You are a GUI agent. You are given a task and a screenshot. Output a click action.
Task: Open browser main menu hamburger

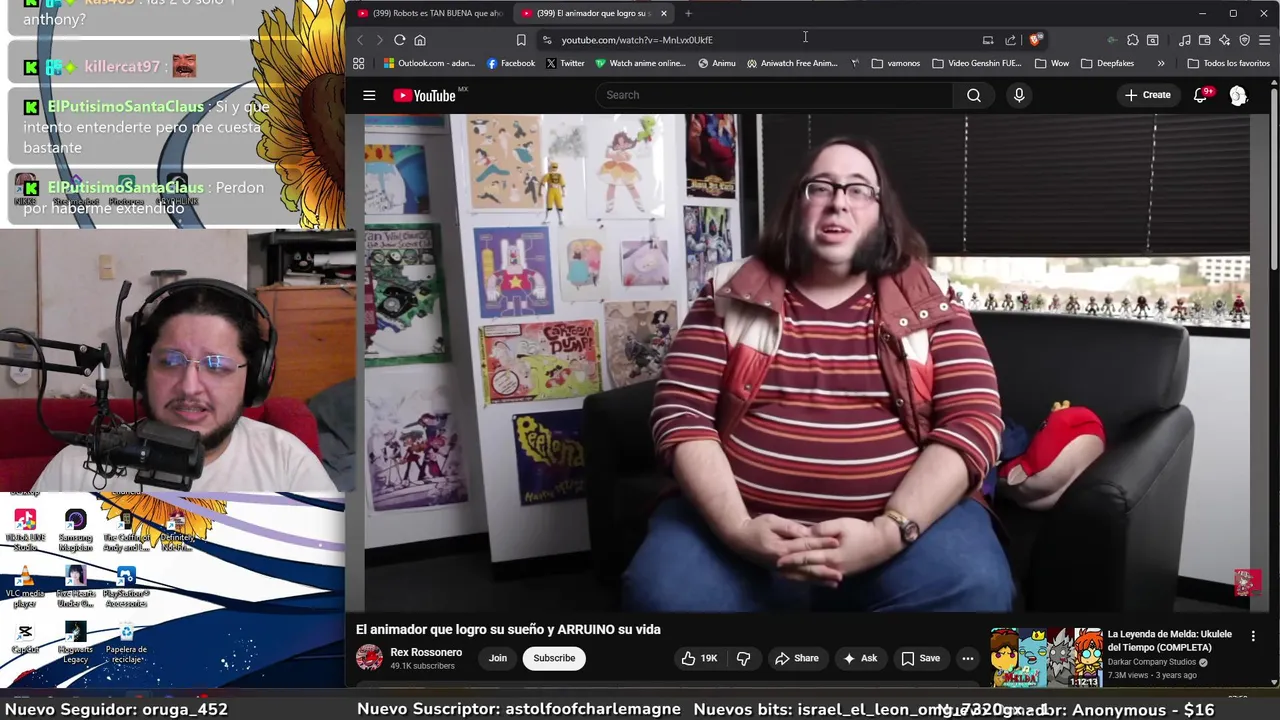1264,40
